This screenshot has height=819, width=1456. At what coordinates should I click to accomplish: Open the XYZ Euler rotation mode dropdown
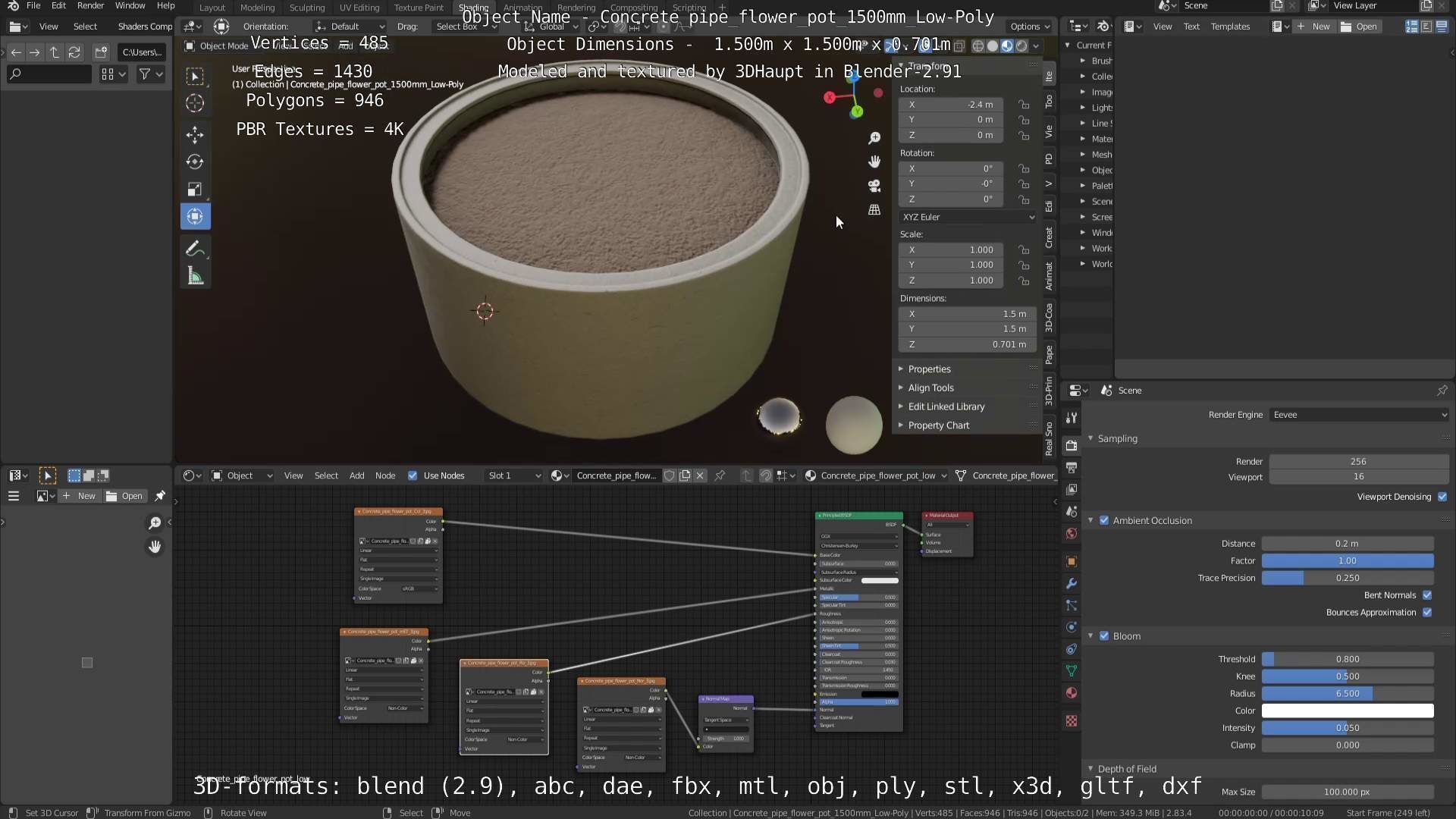pyautogui.click(x=968, y=217)
